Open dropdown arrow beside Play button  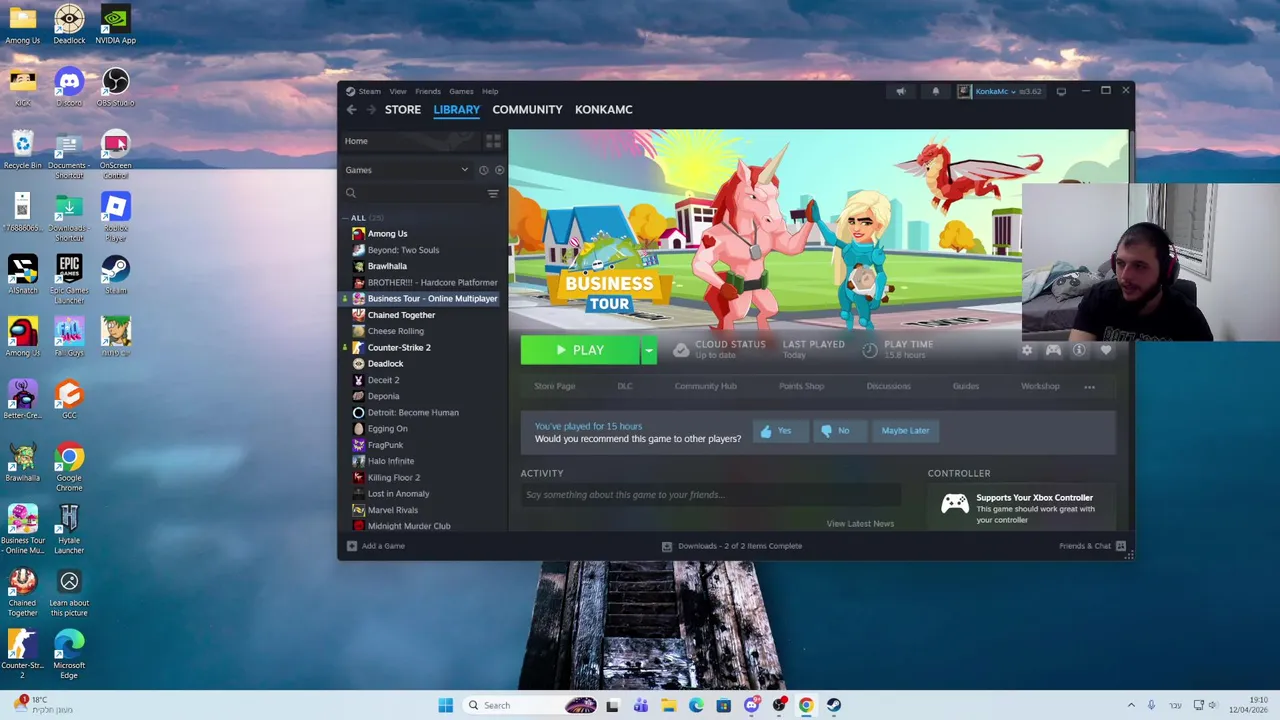(648, 350)
